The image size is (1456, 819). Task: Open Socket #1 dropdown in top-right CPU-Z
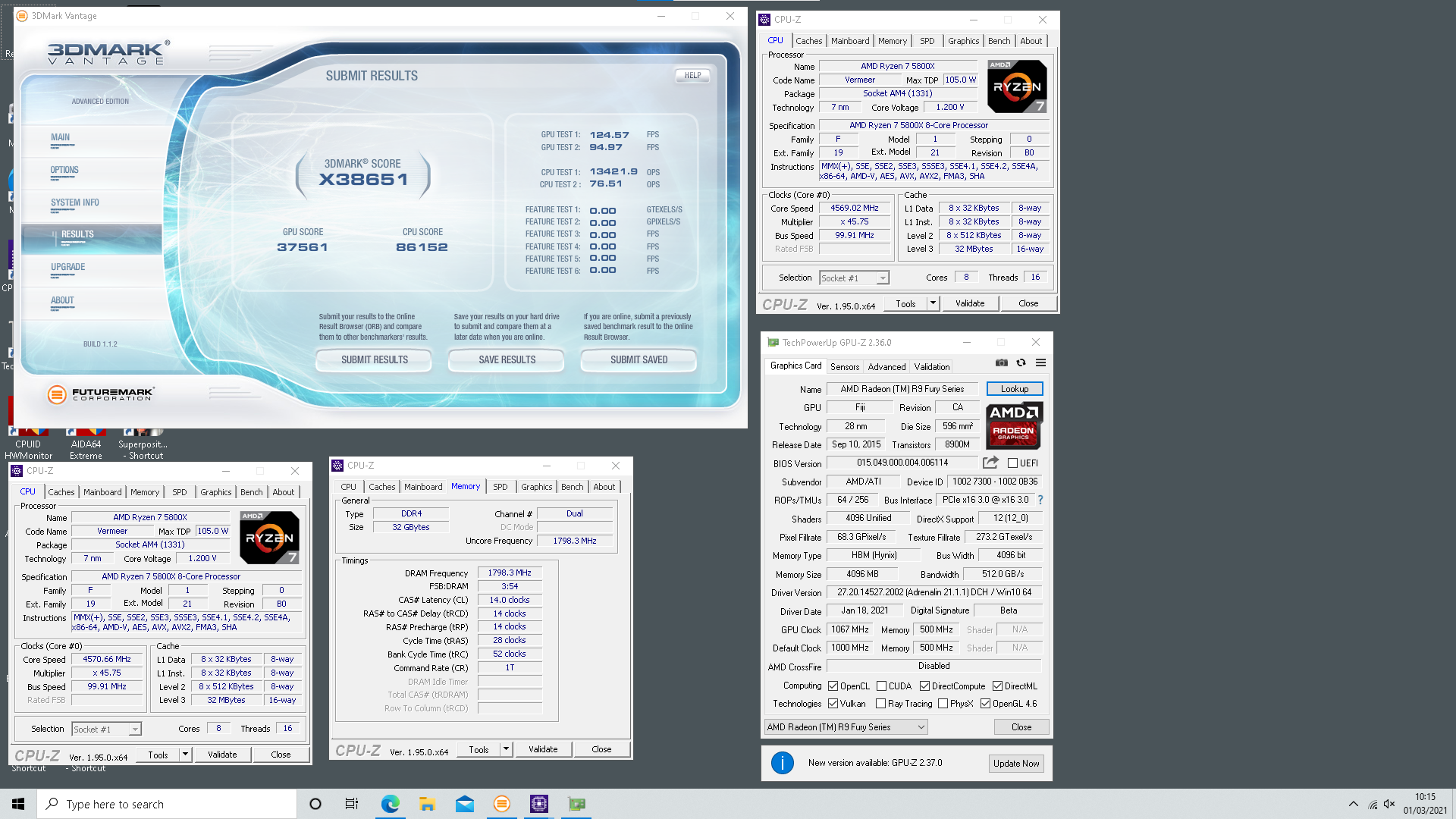(854, 278)
